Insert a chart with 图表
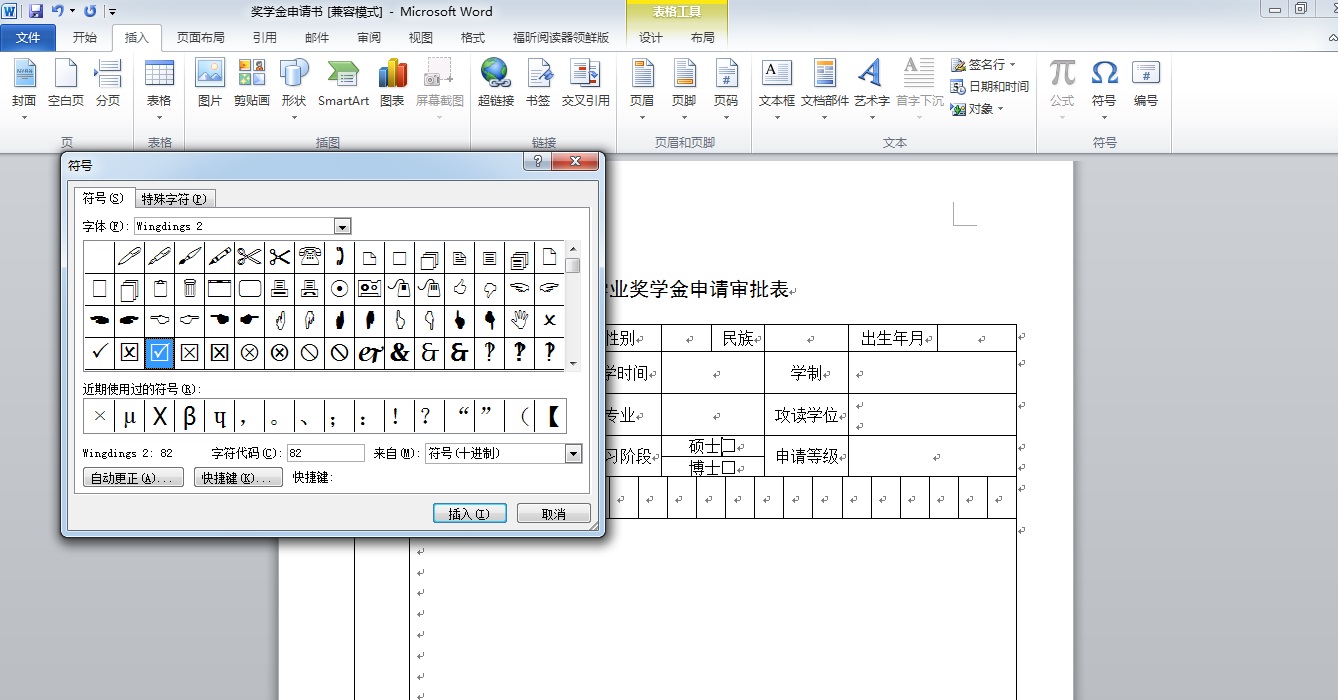1338x700 pixels. pyautogui.click(x=392, y=83)
